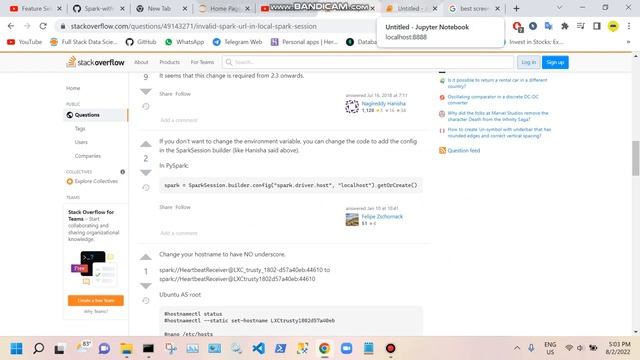Open the Question feed link

[x=464, y=151]
